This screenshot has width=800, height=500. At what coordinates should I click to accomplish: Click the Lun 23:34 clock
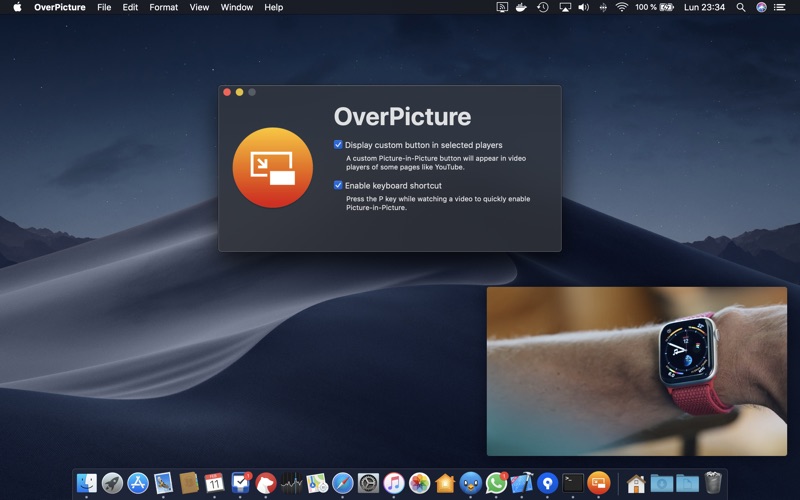[704, 7]
